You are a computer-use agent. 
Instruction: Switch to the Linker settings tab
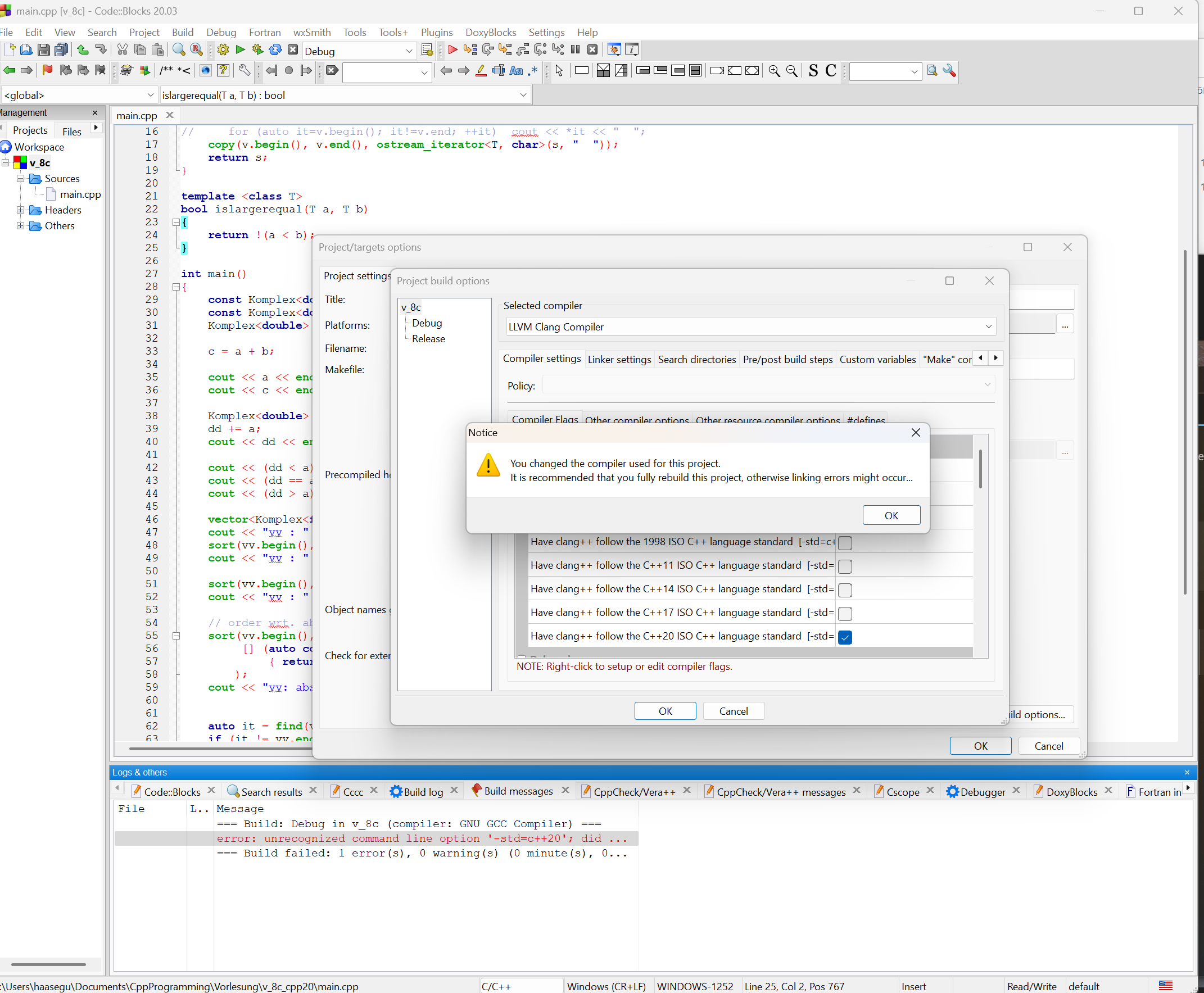click(x=619, y=359)
